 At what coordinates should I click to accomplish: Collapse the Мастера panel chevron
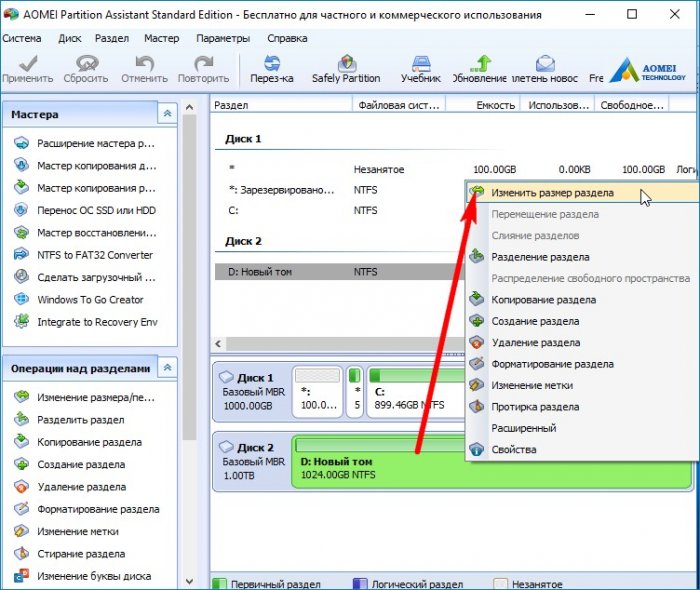pyautogui.click(x=167, y=113)
